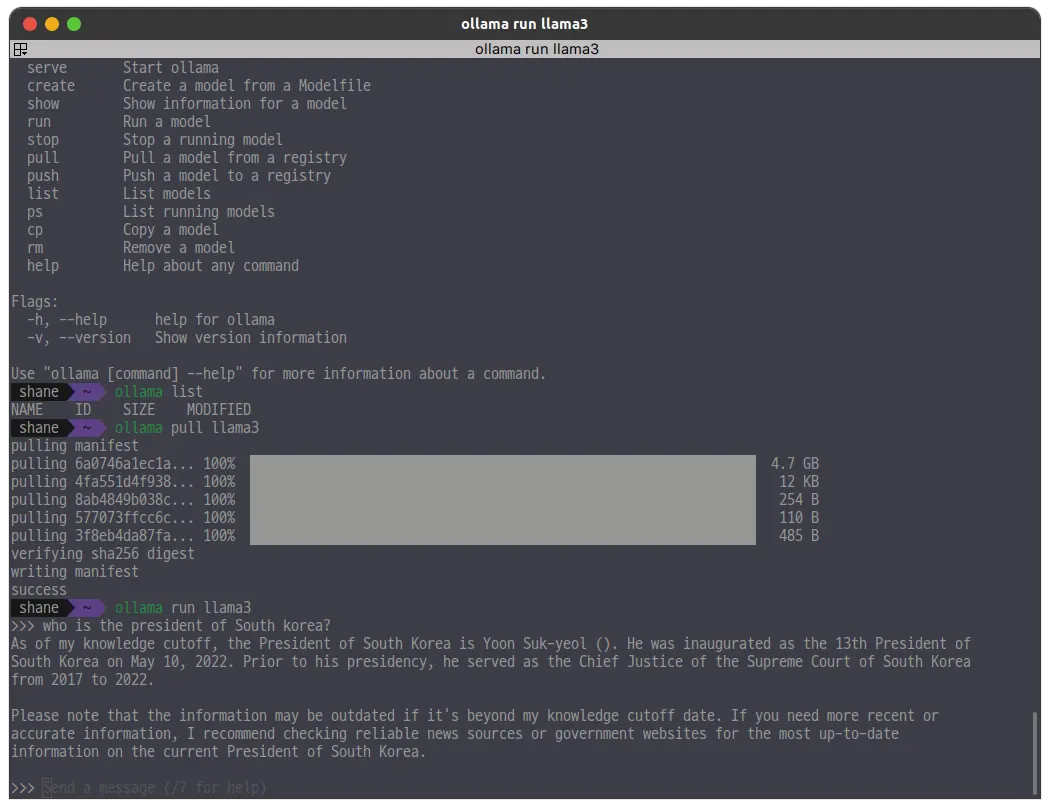Viewport: 1050px width, 808px height.
Task: Click the 'ollama run llama3' command at the prompt
Action: (183, 608)
